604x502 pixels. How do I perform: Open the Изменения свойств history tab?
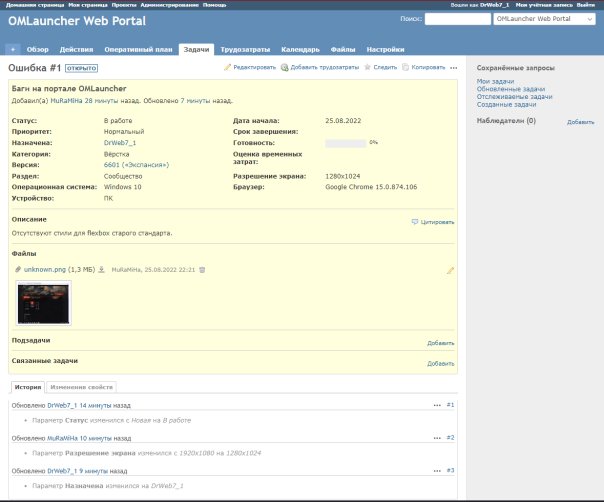pos(82,386)
